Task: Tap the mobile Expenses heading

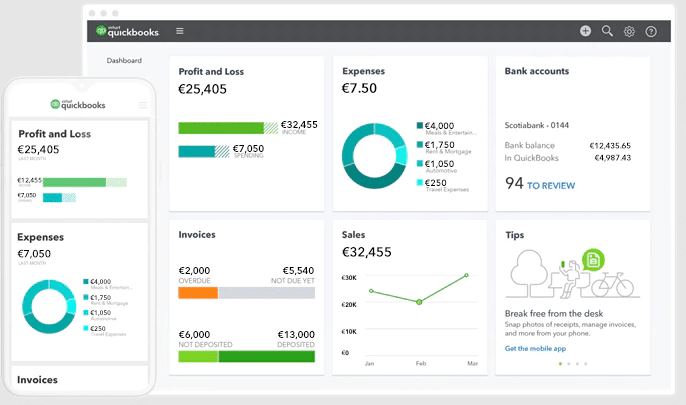Action: [x=40, y=237]
